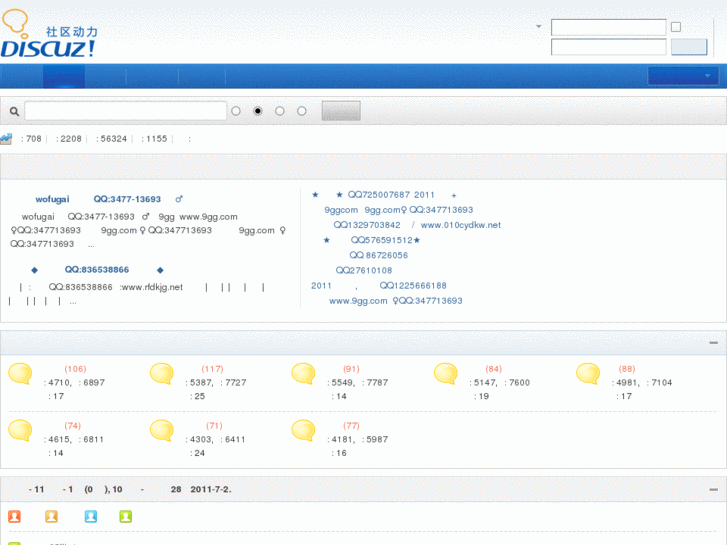The image size is (727, 545).
Task: Click the forum statistics chart icon
Action: pos(7,139)
